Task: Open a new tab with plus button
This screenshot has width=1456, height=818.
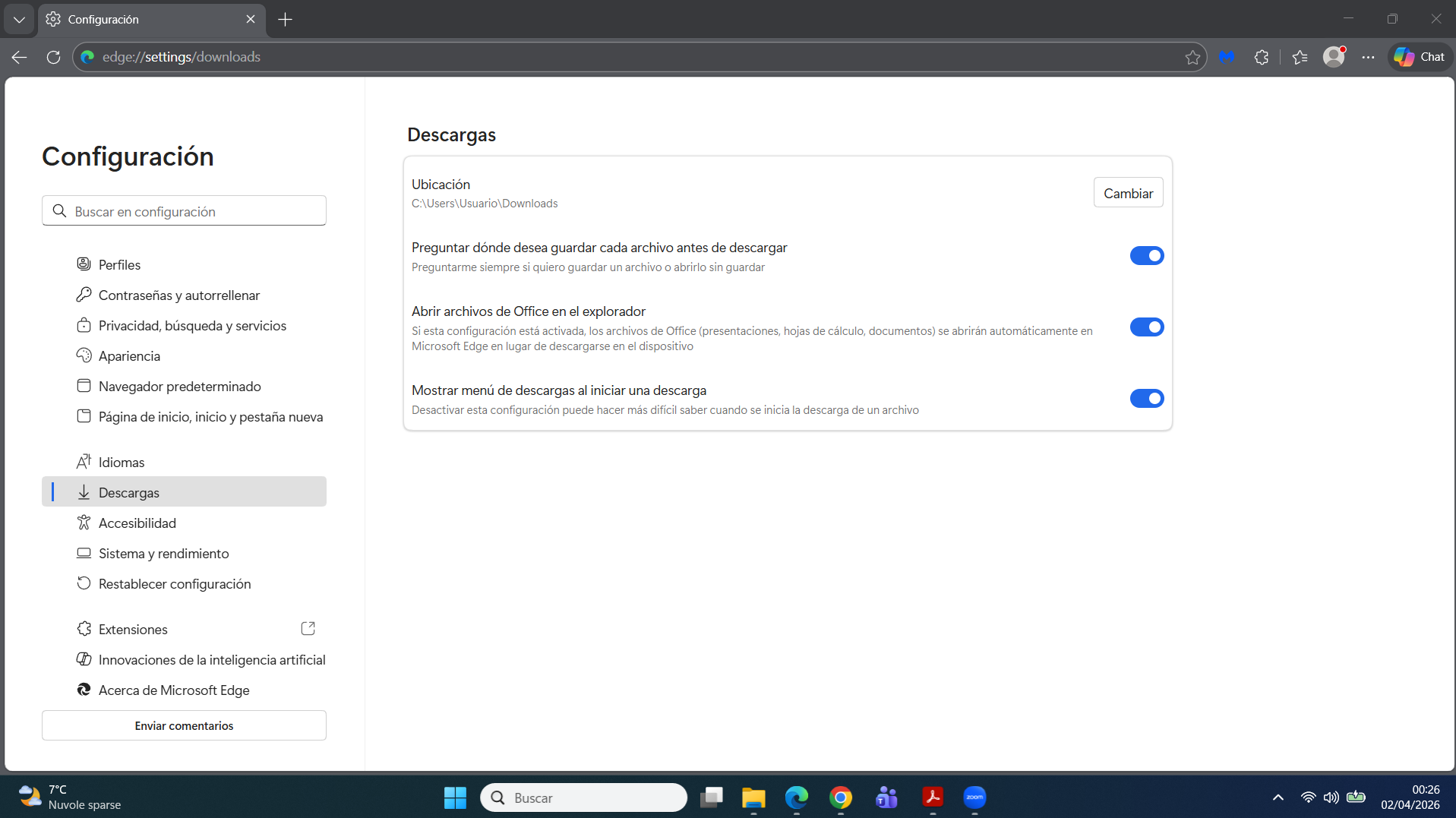Action: point(286,20)
